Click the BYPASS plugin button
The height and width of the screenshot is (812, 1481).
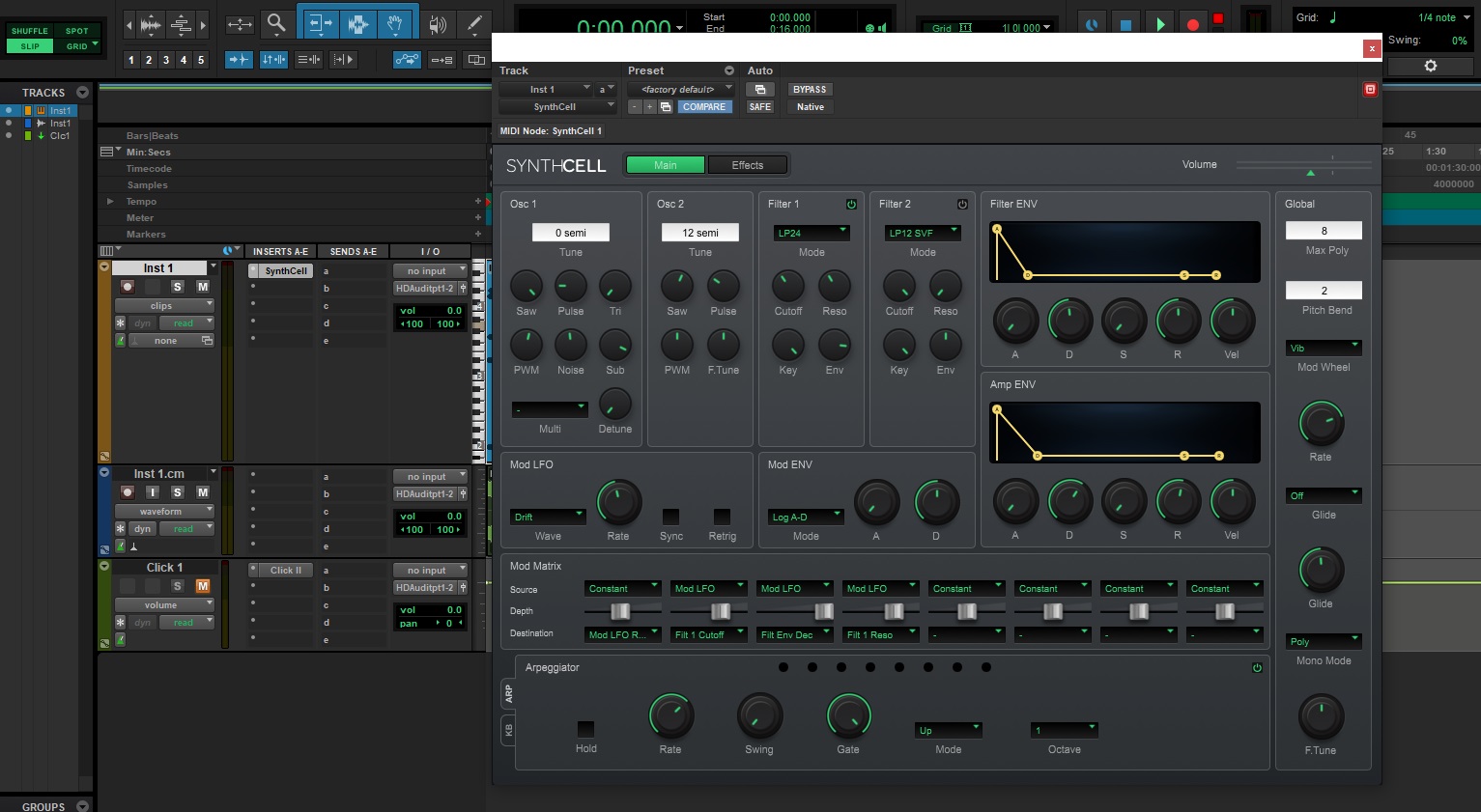pyautogui.click(x=810, y=89)
